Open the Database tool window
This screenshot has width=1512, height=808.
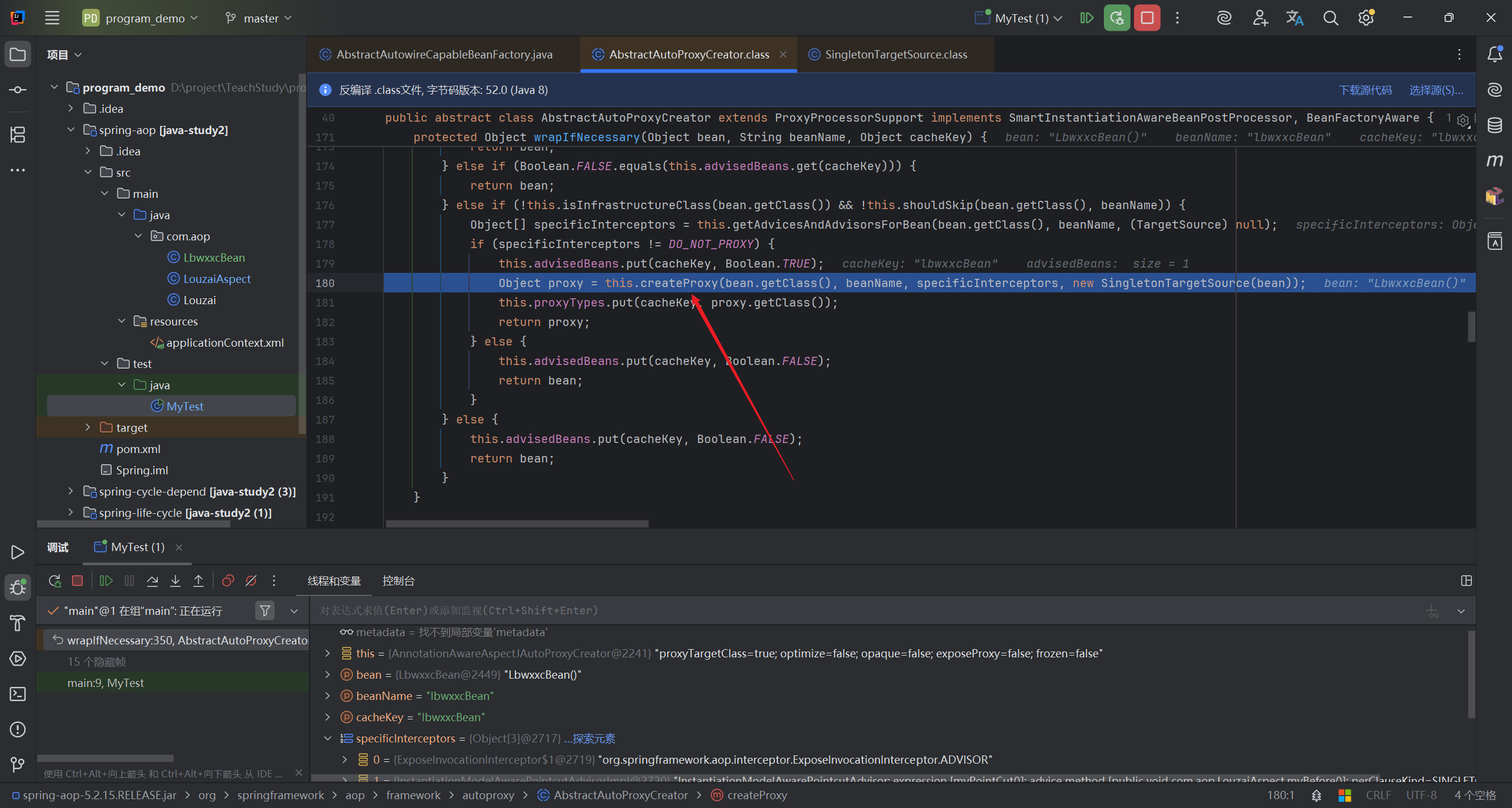click(x=1494, y=125)
